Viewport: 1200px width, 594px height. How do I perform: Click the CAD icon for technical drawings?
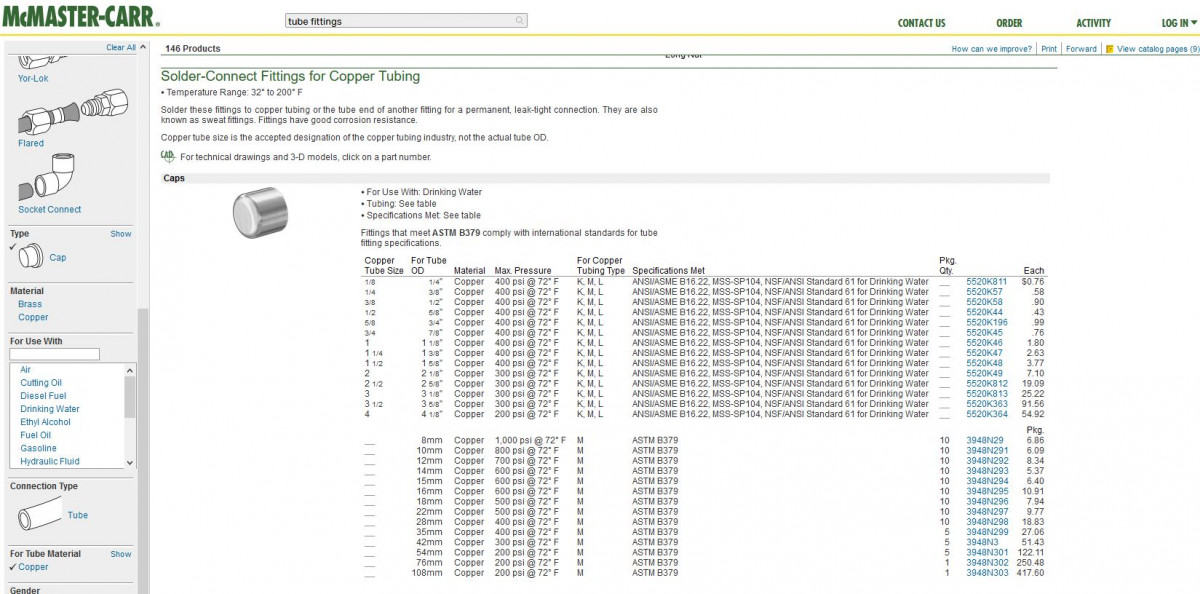click(x=168, y=156)
